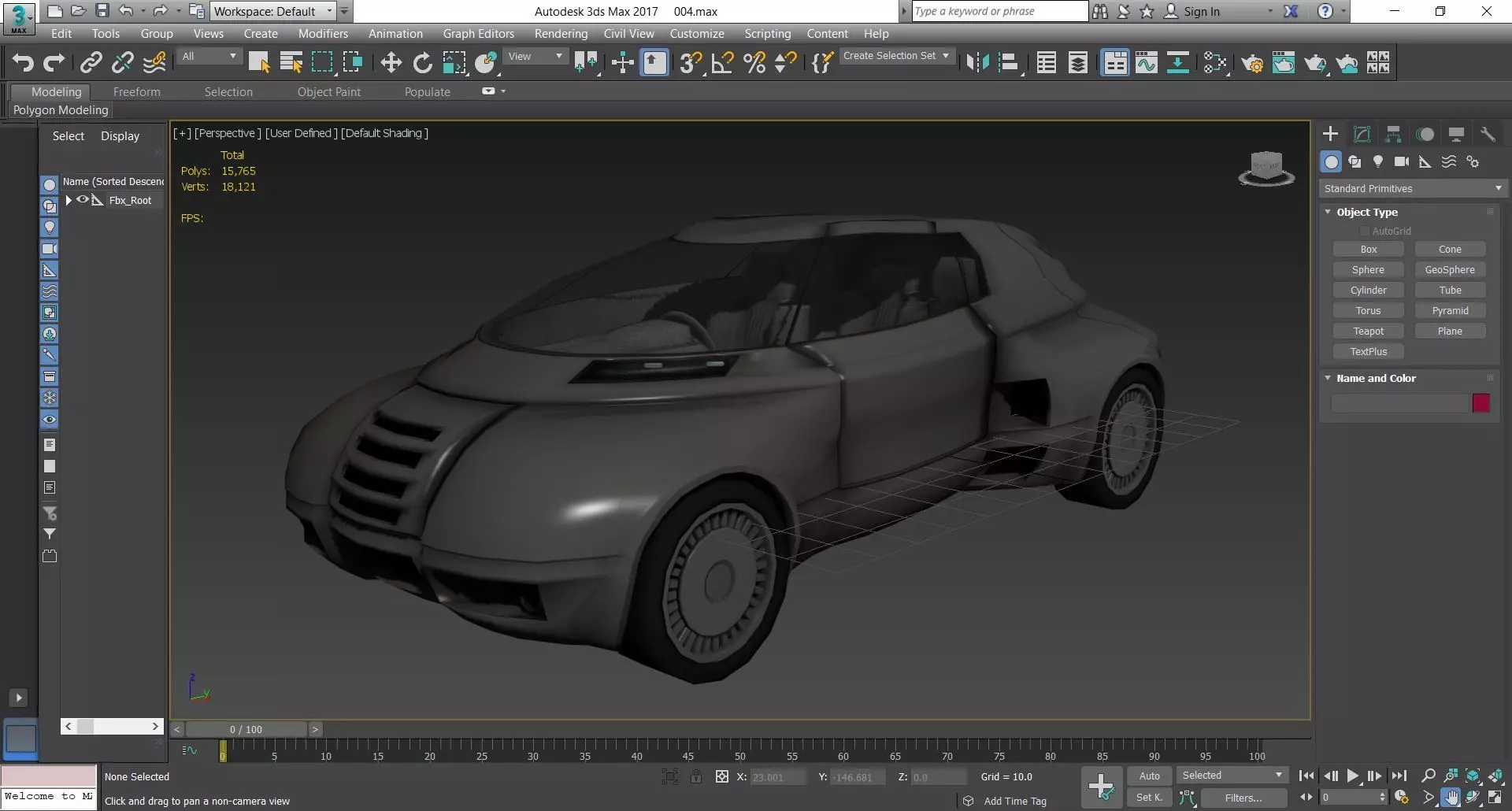Viewport: 1512px width, 811px height.
Task: Click the GeoSphere primitive button
Action: 1450,270
